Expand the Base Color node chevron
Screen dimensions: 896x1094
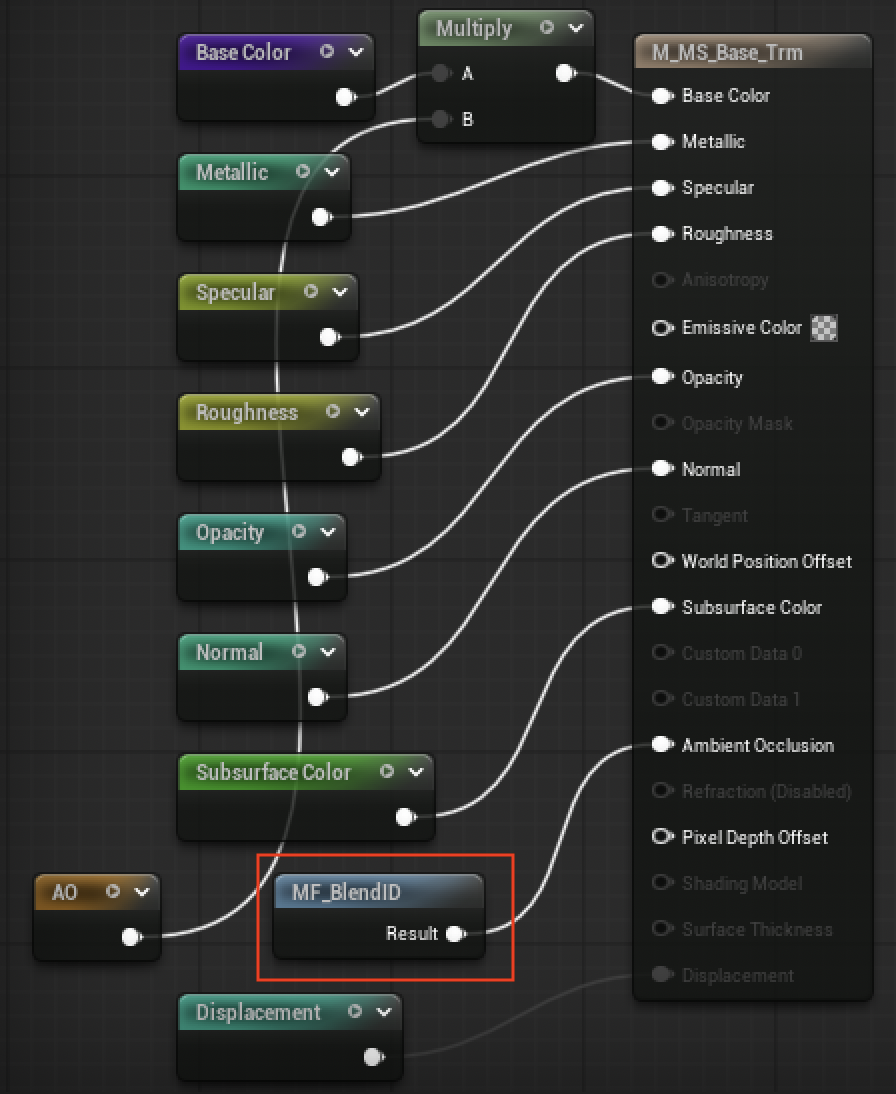356,52
